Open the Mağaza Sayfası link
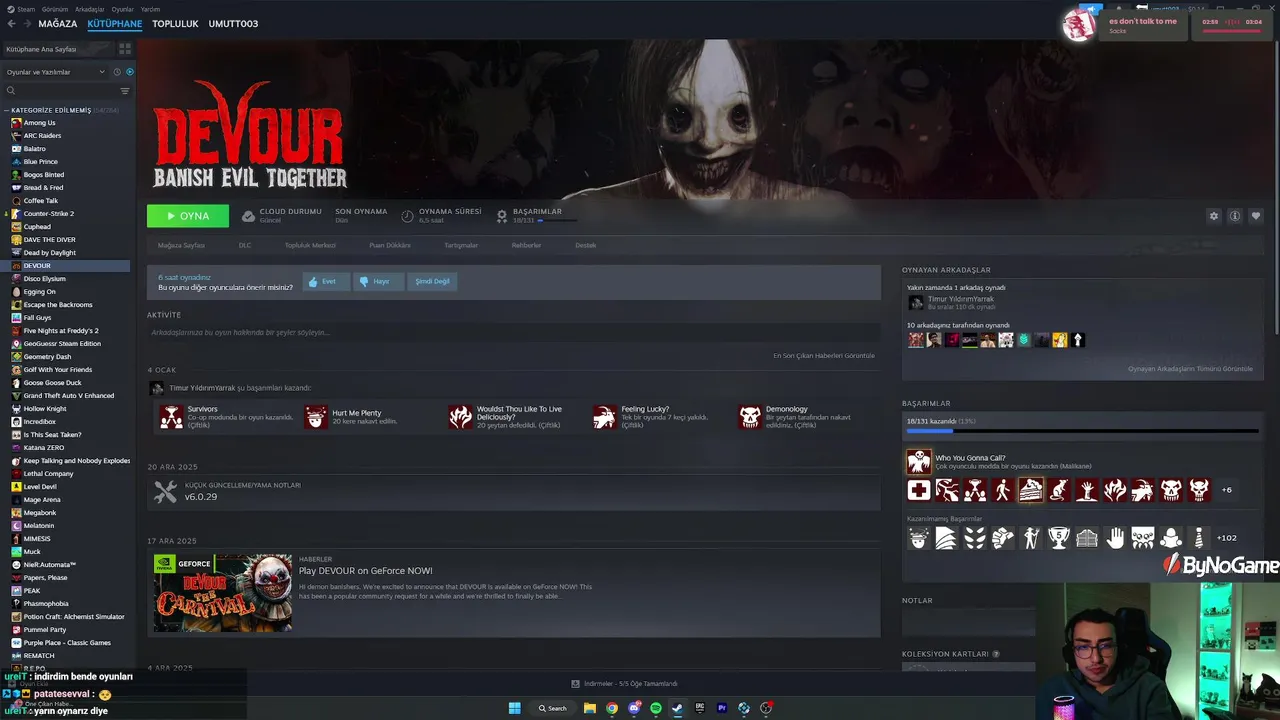 pyautogui.click(x=181, y=245)
